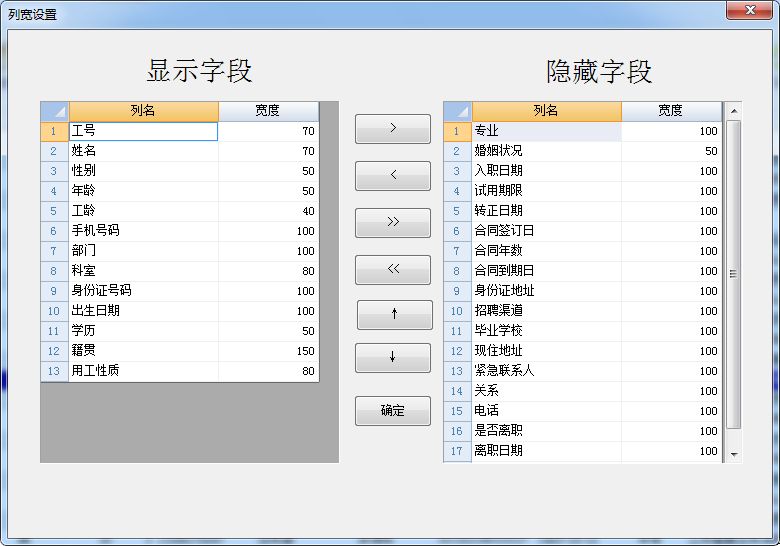Select 合同签订日 in hidden fields
This screenshot has height=546, width=780.
(x=546, y=231)
